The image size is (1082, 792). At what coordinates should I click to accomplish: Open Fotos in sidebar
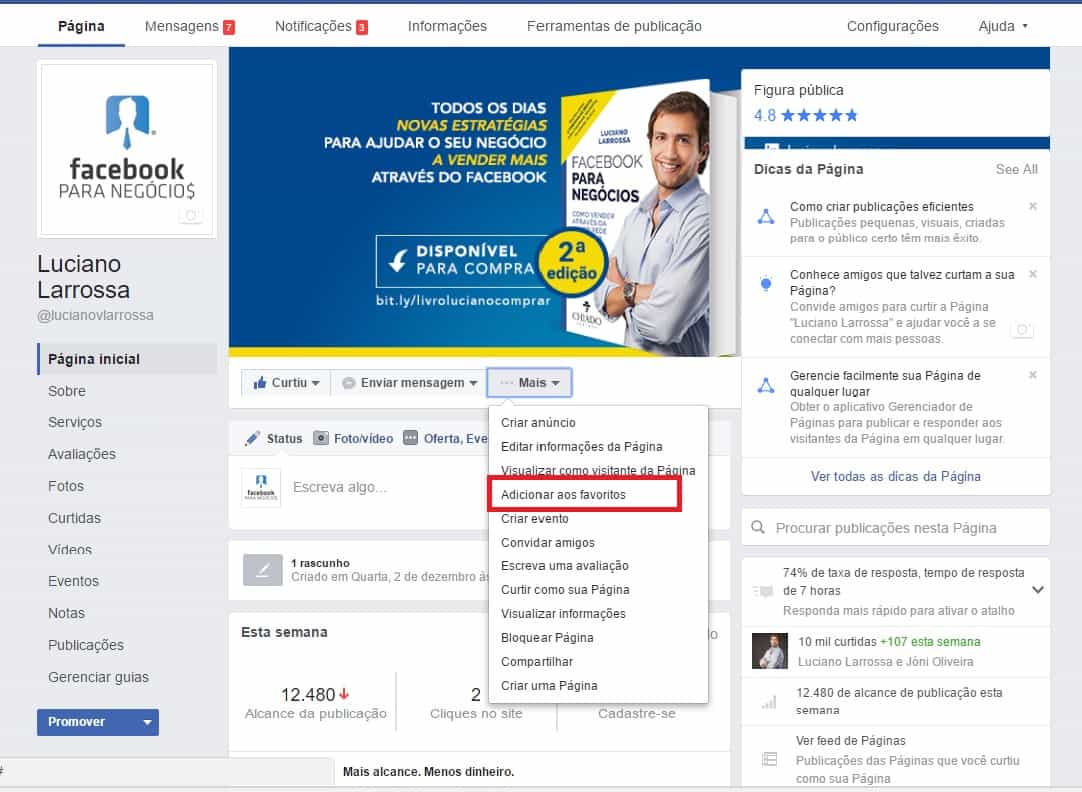[66, 486]
